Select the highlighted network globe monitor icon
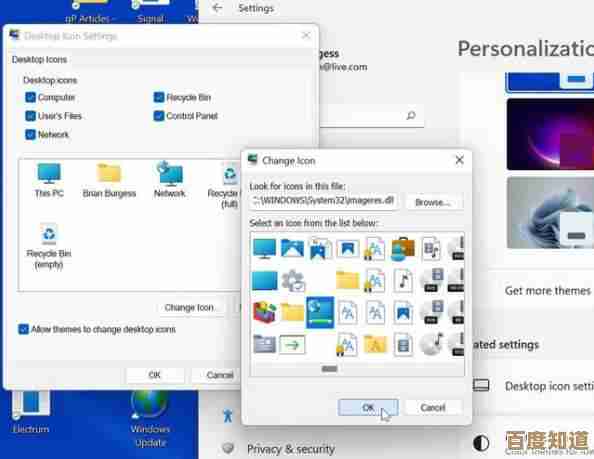The height and width of the screenshot is (459, 594). pyautogui.click(x=320, y=312)
